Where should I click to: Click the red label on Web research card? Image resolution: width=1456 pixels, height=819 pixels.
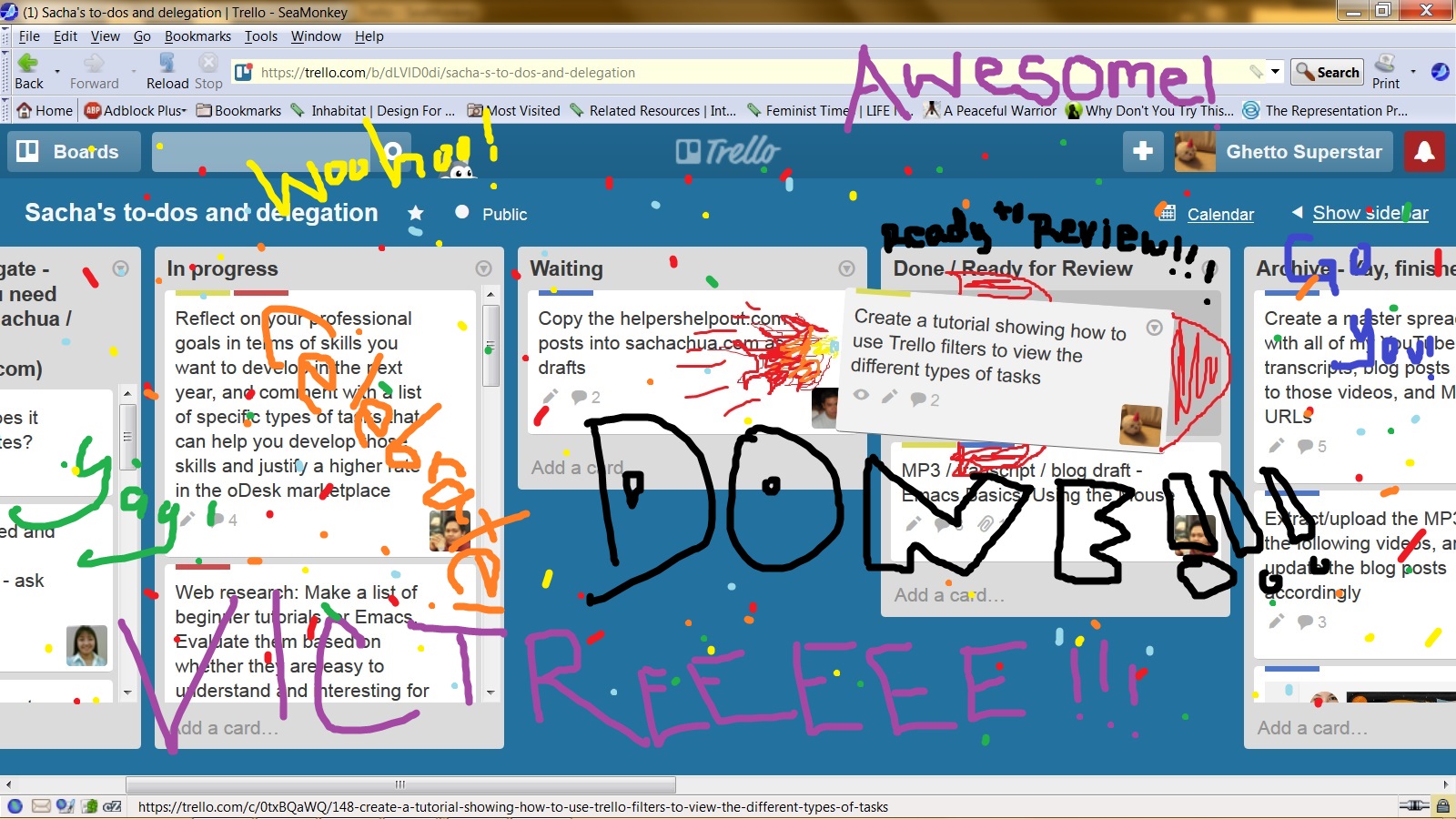[x=203, y=566]
